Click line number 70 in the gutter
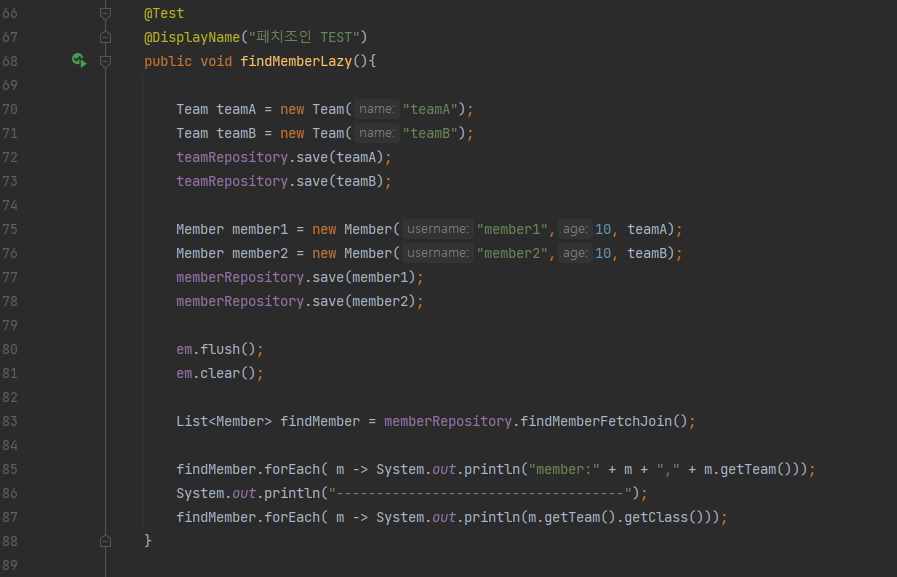The height and width of the screenshot is (577, 897). 10,109
